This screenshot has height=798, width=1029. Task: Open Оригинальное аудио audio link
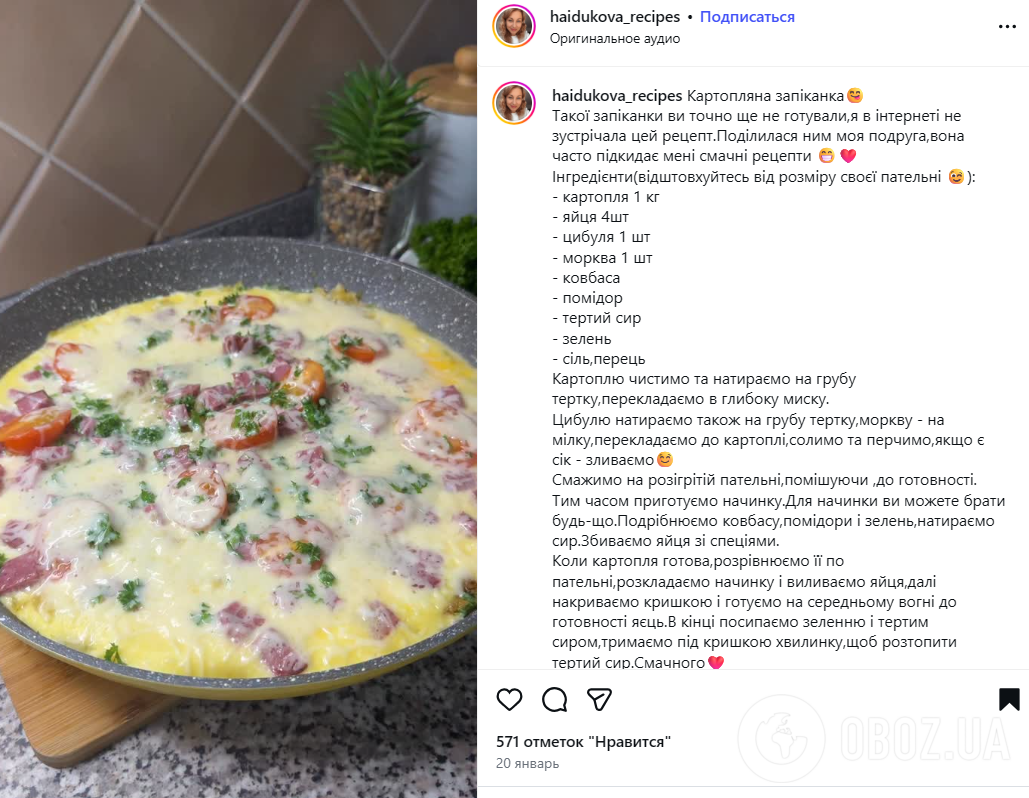(615, 39)
